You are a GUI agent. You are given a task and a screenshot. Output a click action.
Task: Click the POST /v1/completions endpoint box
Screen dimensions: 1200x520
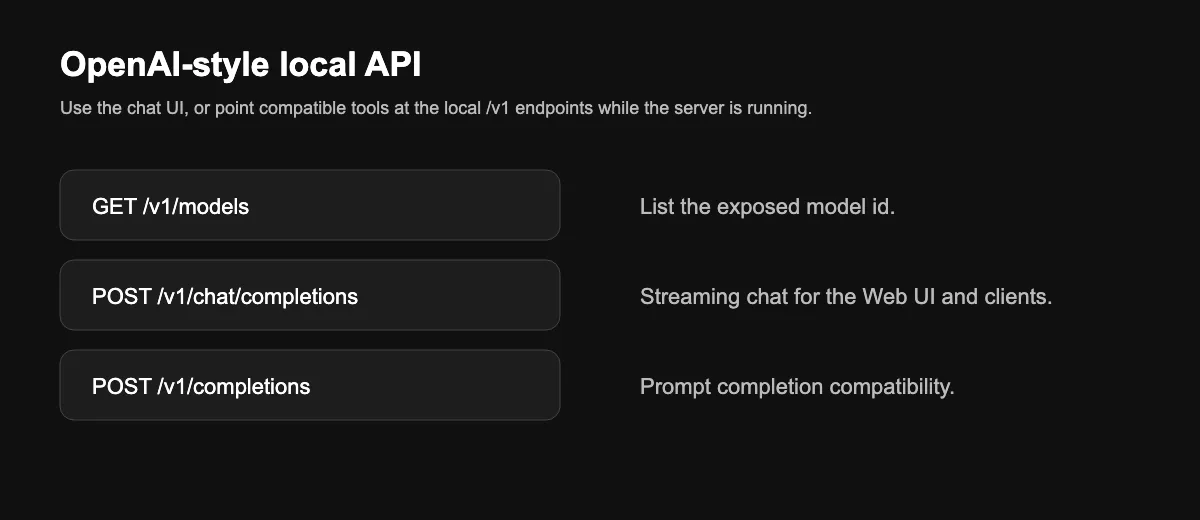[310, 385]
